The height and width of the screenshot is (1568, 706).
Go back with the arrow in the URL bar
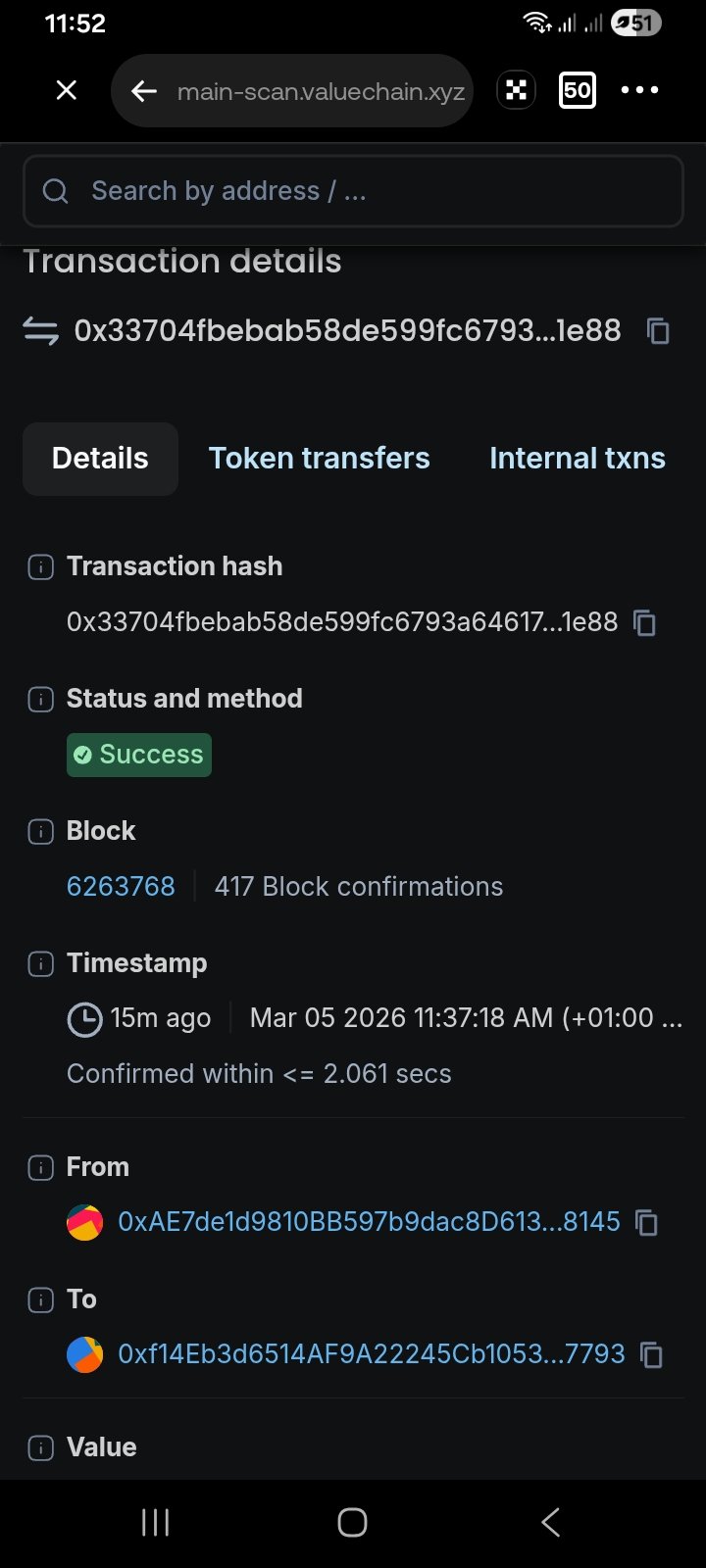[144, 91]
